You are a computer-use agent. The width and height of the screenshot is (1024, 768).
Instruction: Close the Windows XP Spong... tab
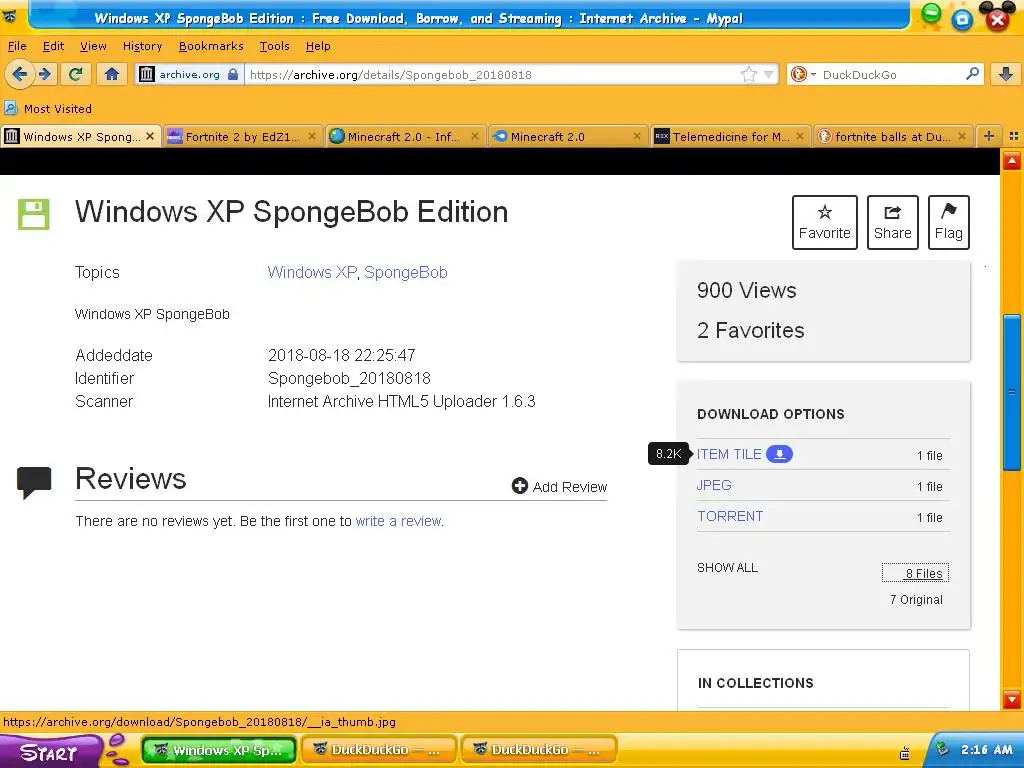click(150, 136)
